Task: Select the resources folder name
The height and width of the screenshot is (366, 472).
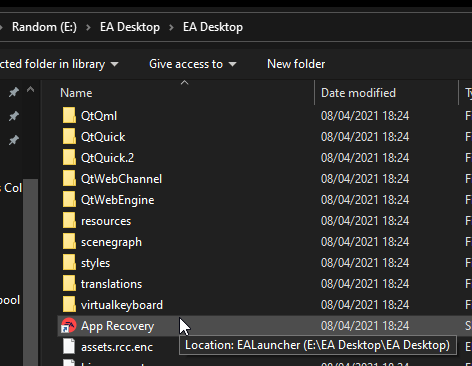Action: (106, 221)
